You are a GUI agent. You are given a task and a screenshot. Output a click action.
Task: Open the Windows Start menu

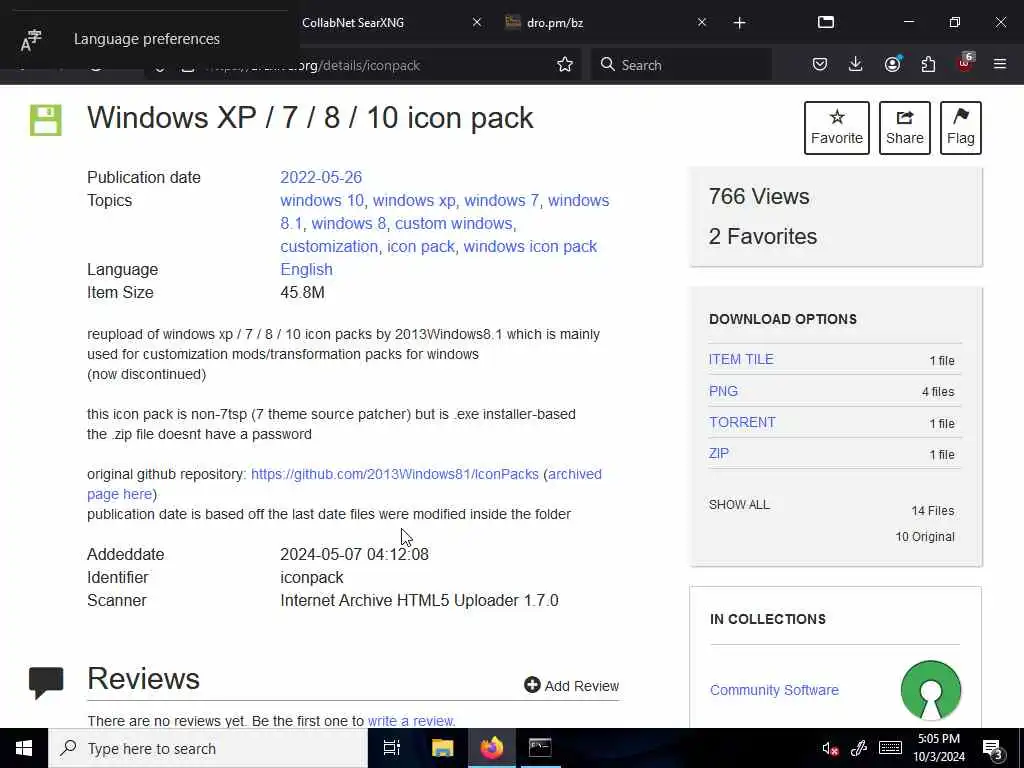click(x=24, y=748)
